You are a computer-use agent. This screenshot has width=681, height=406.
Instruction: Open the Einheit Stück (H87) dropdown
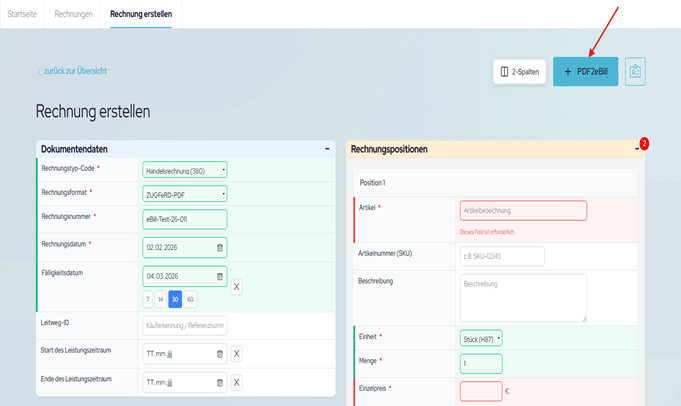481,338
